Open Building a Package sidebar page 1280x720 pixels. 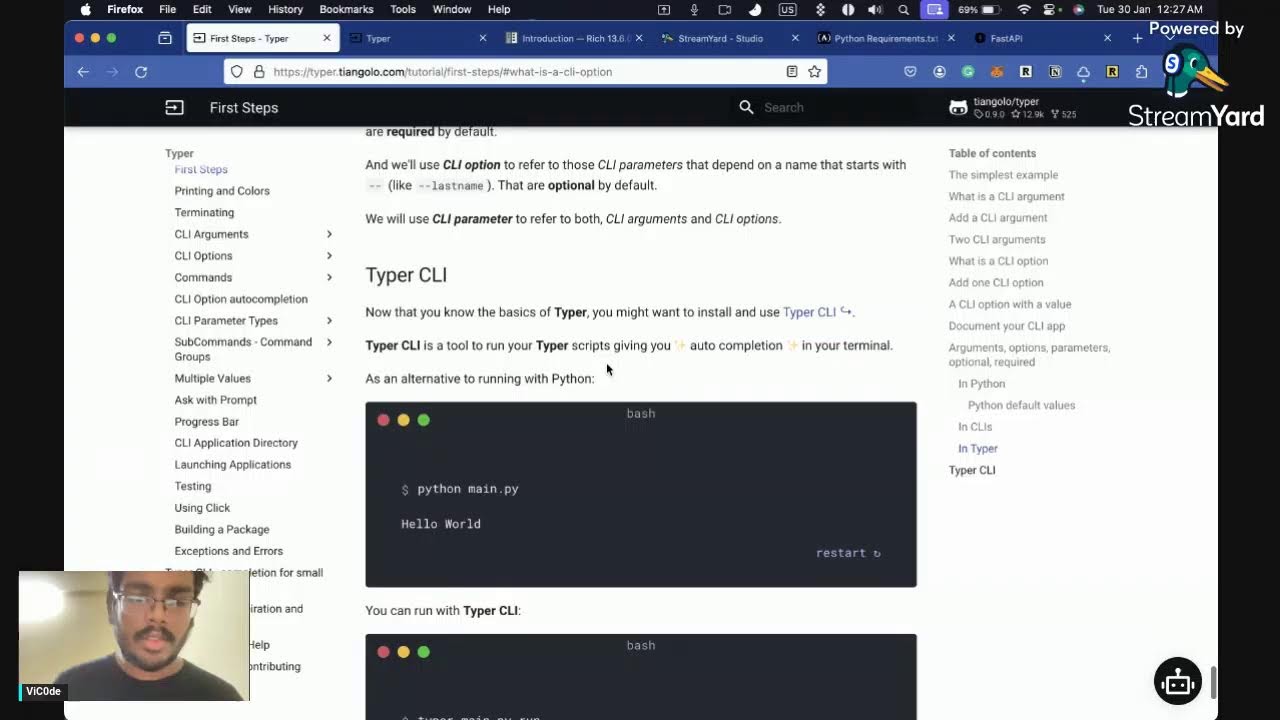(x=221, y=530)
